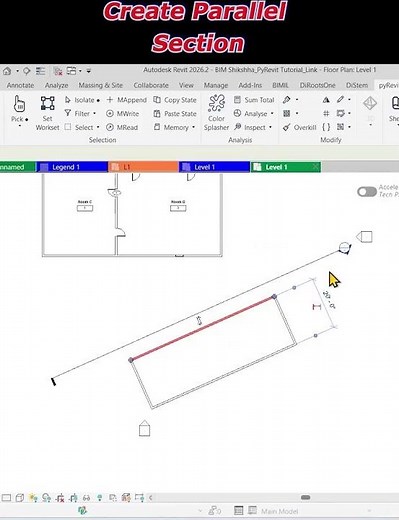399x520 pixels.
Task: Open the View ribbon tab
Action: tap(186, 85)
